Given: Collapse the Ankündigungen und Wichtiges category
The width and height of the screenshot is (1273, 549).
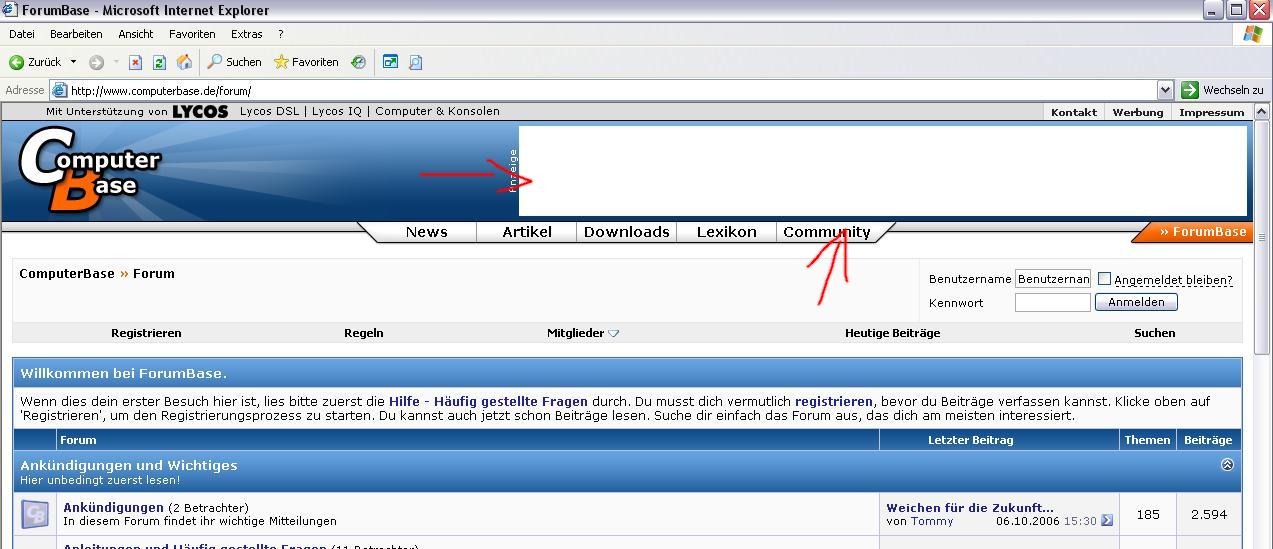Looking at the screenshot, I should pyautogui.click(x=1227, y=465).
